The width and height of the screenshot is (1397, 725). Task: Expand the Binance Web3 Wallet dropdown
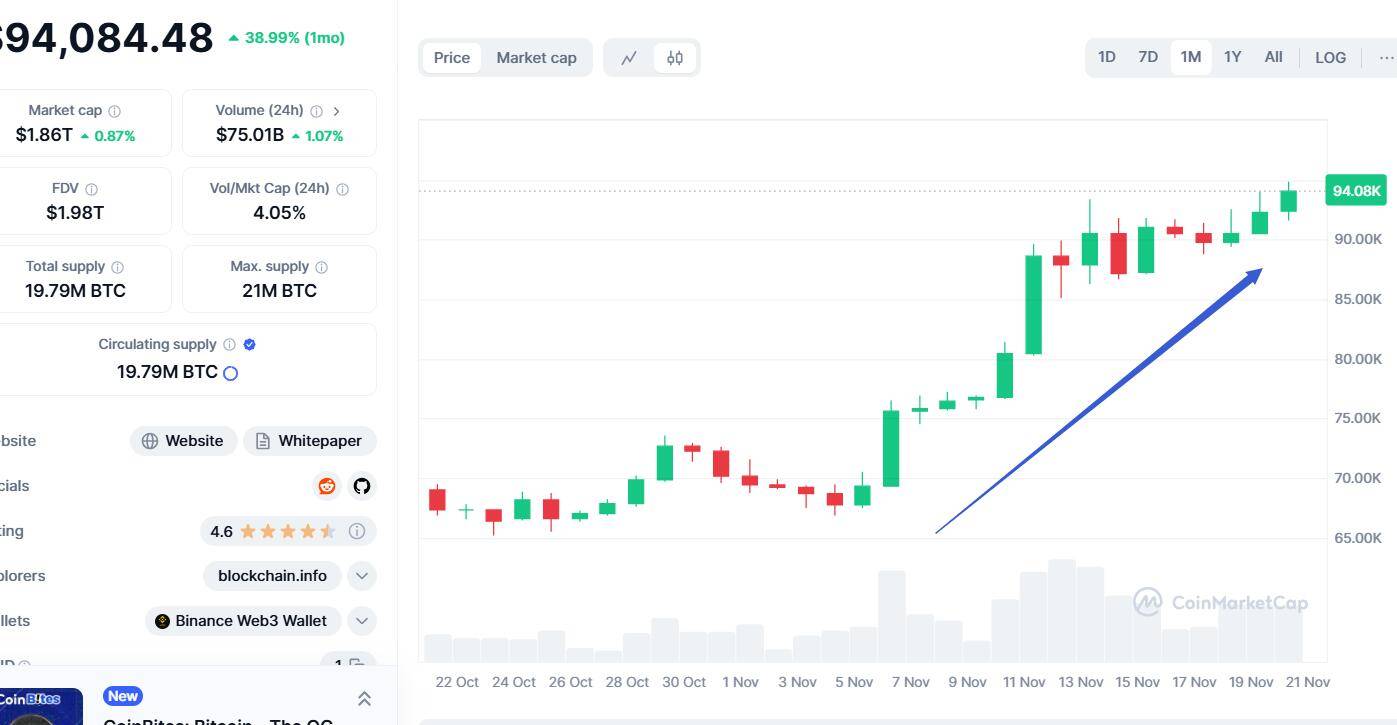(x=361, y=621)
